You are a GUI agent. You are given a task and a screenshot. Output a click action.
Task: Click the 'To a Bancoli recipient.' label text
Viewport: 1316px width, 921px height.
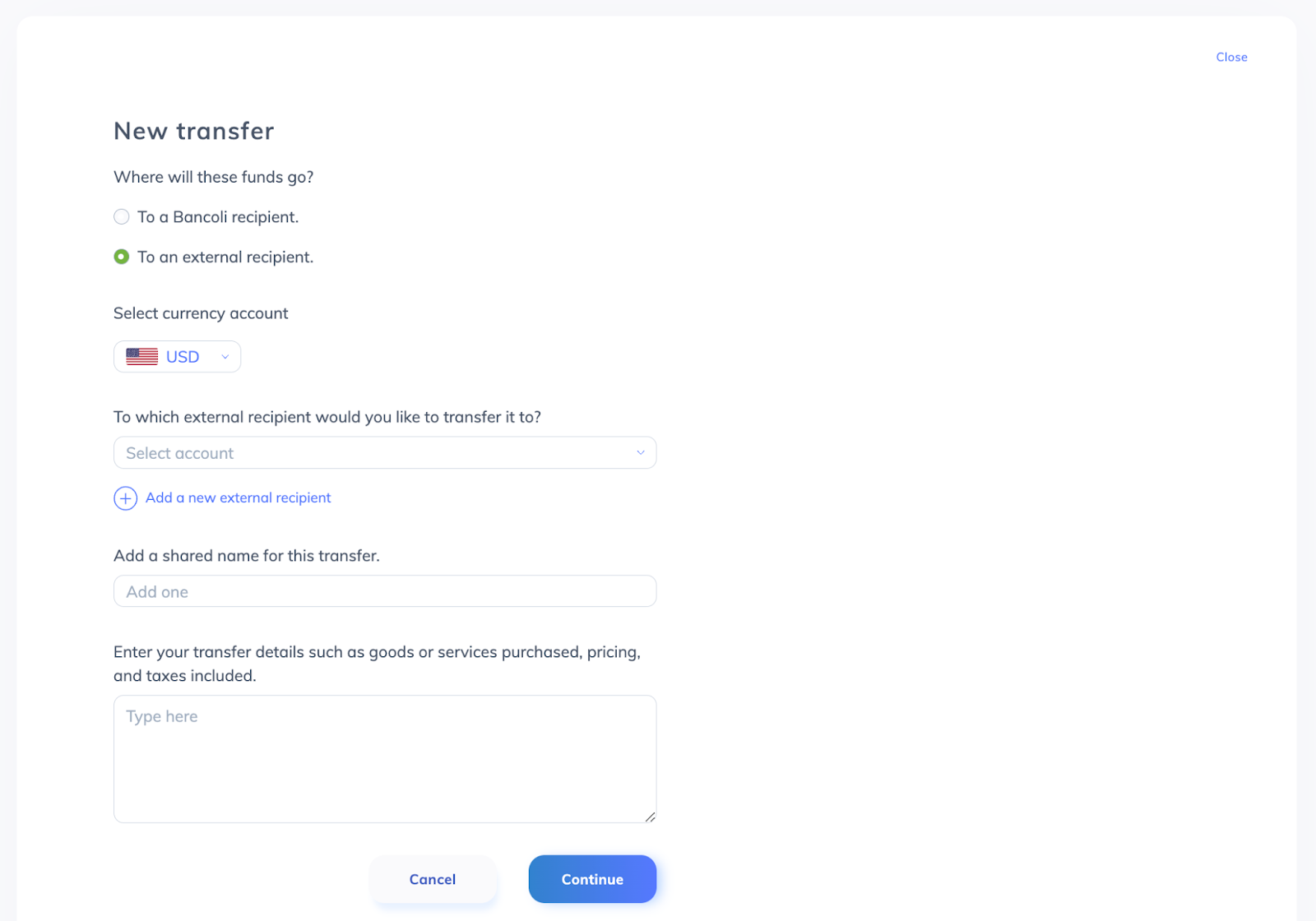(218, 217)
